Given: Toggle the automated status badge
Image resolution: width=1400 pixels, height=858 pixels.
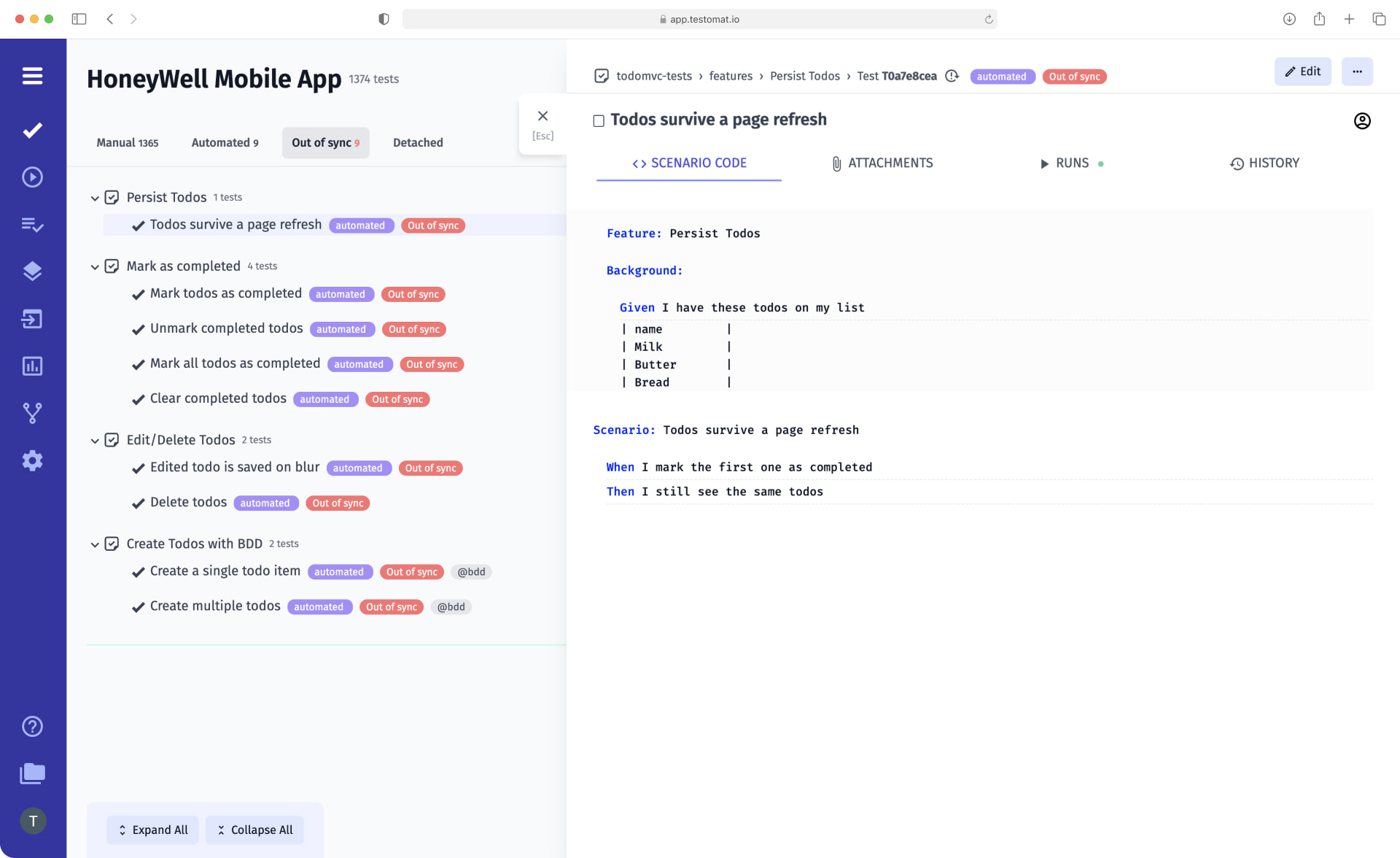Looking at the screenshot, I should click(x=1000, y=76).
